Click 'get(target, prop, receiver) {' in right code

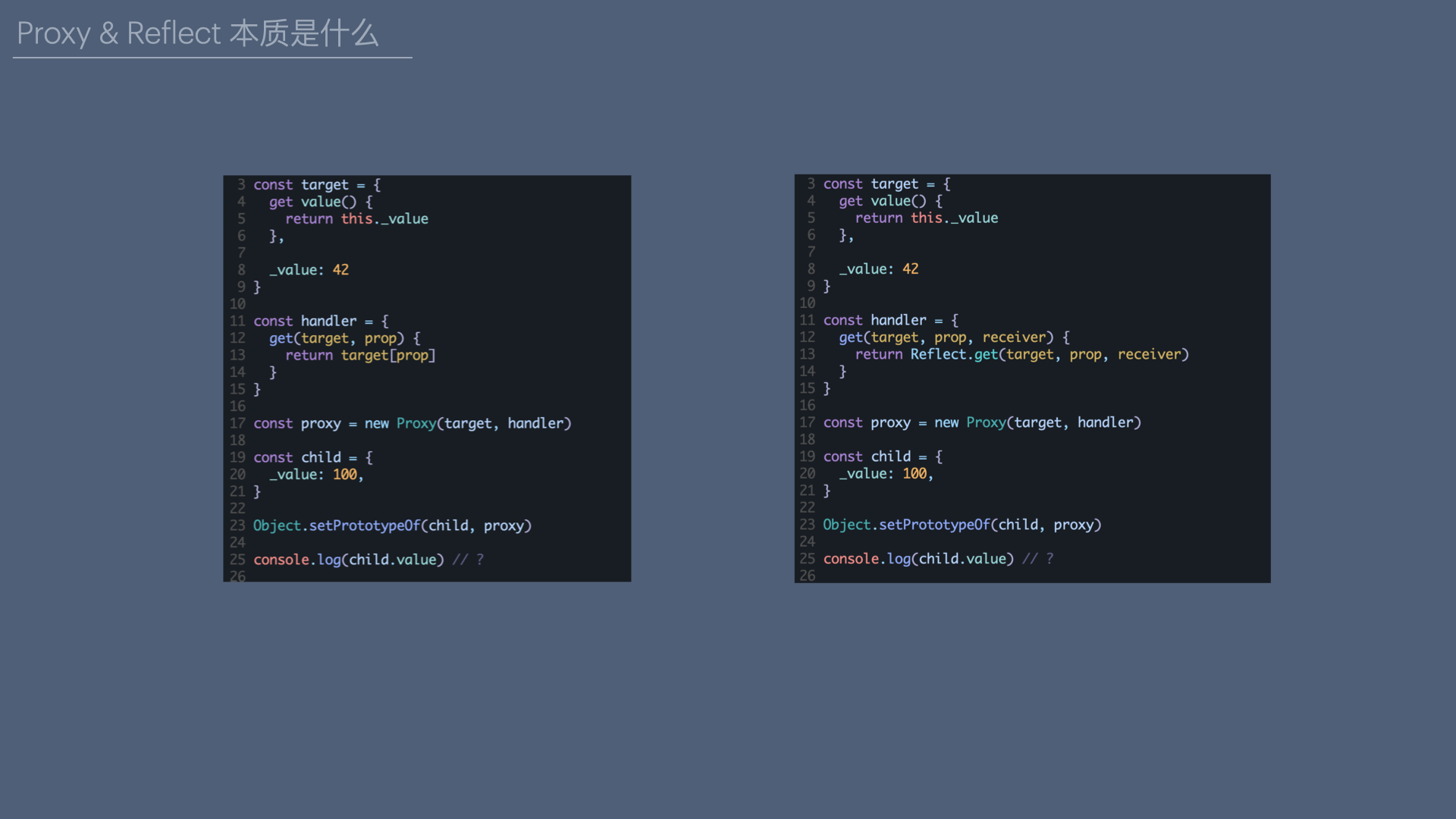pos(954,337)
